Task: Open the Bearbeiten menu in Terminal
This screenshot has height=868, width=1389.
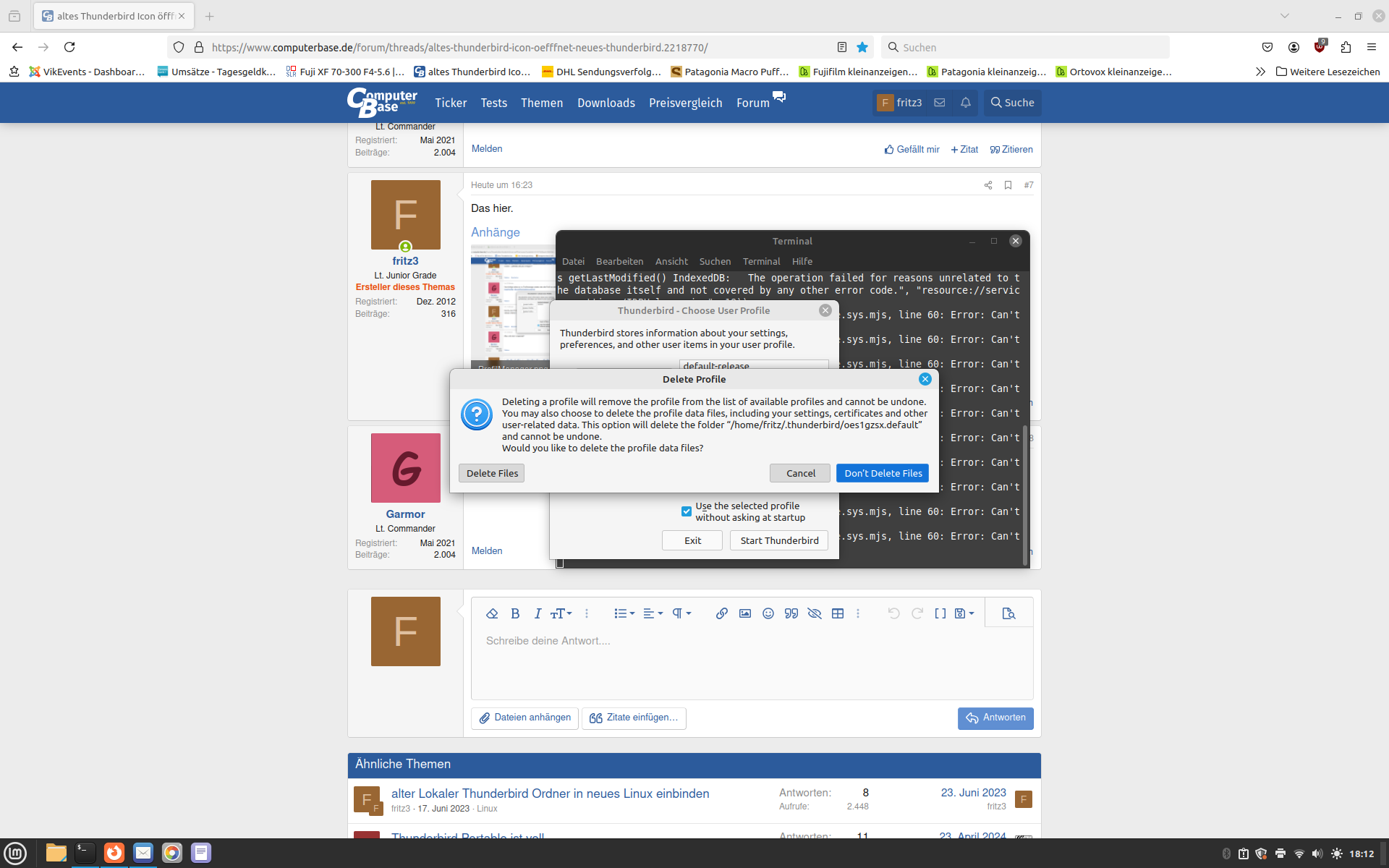Action: pos(619,261)
